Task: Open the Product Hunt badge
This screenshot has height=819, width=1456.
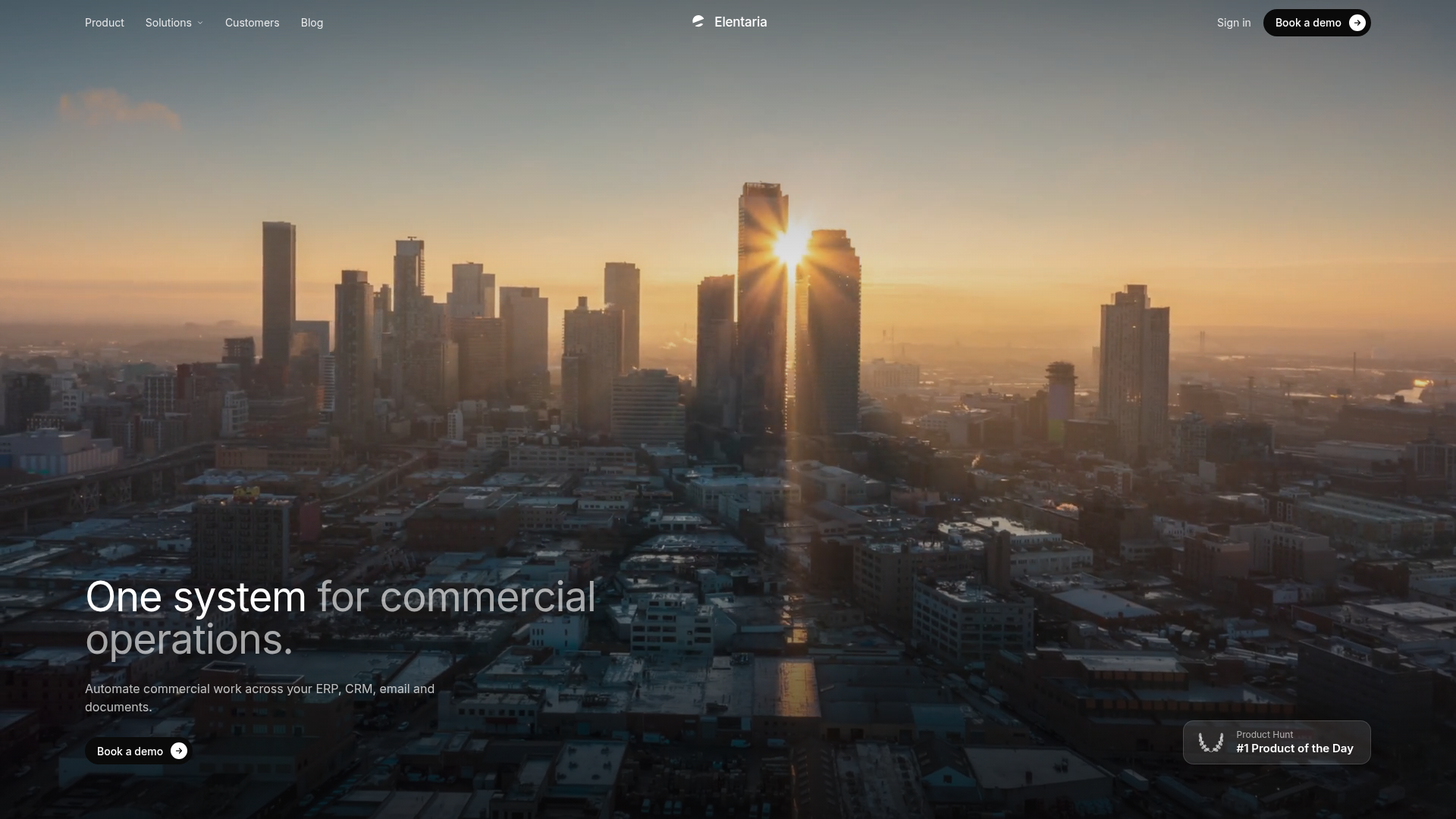Action: coord(1277,742)
